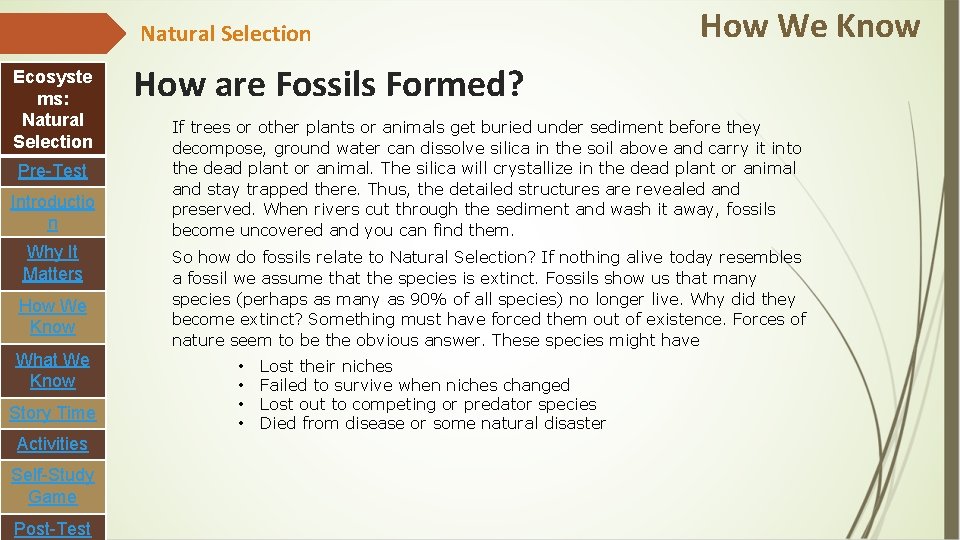Open the Why It Matters link
The height and width of the screenshot is (540, 960).
tap(53, 263)
